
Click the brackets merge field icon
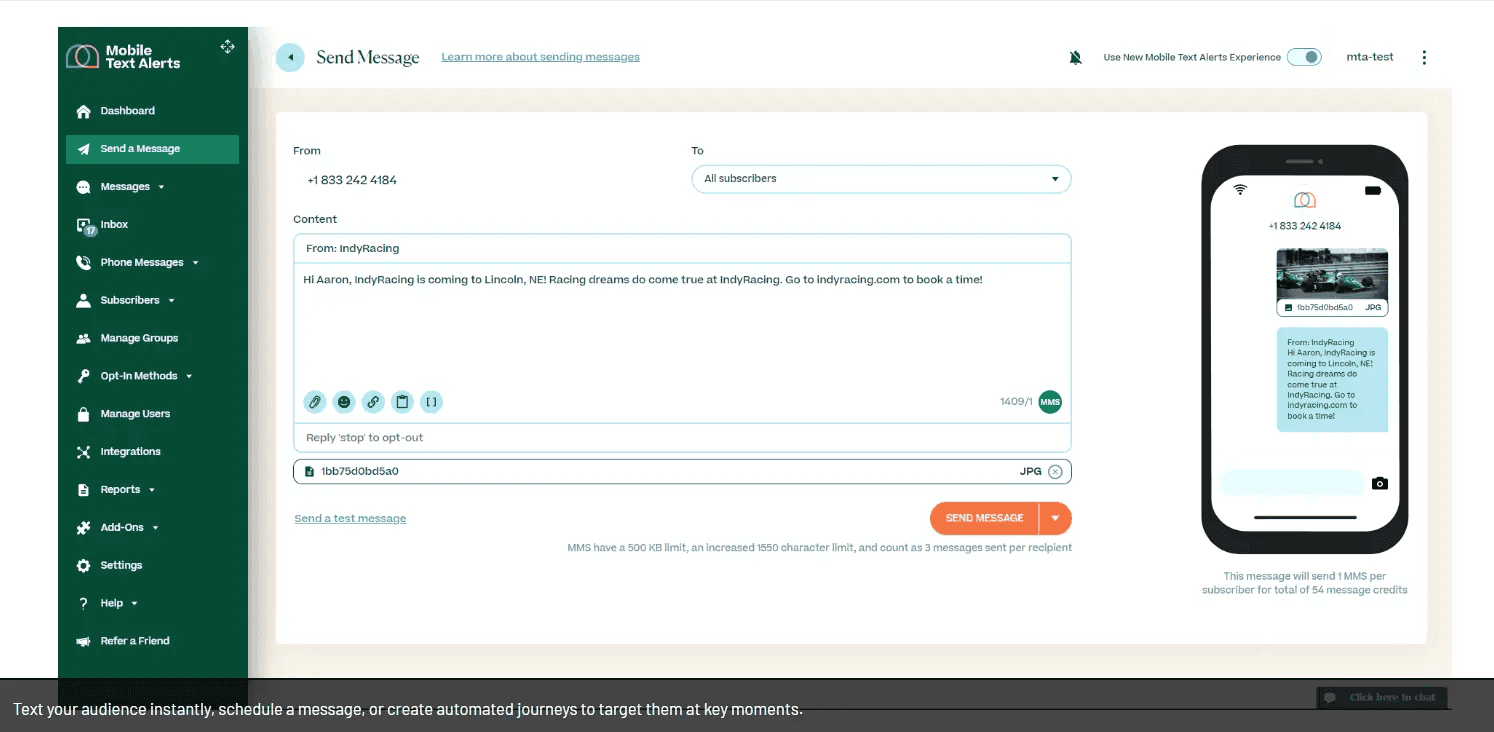click(x=431, y=402)
